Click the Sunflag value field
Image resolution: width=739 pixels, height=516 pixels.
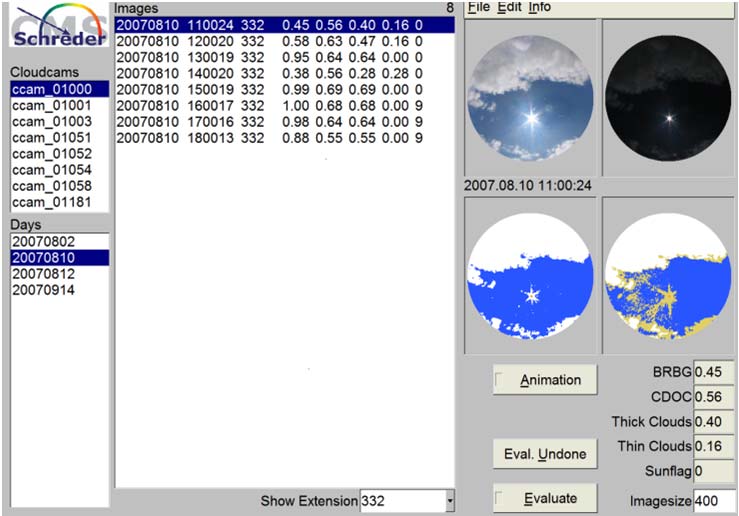714,470
